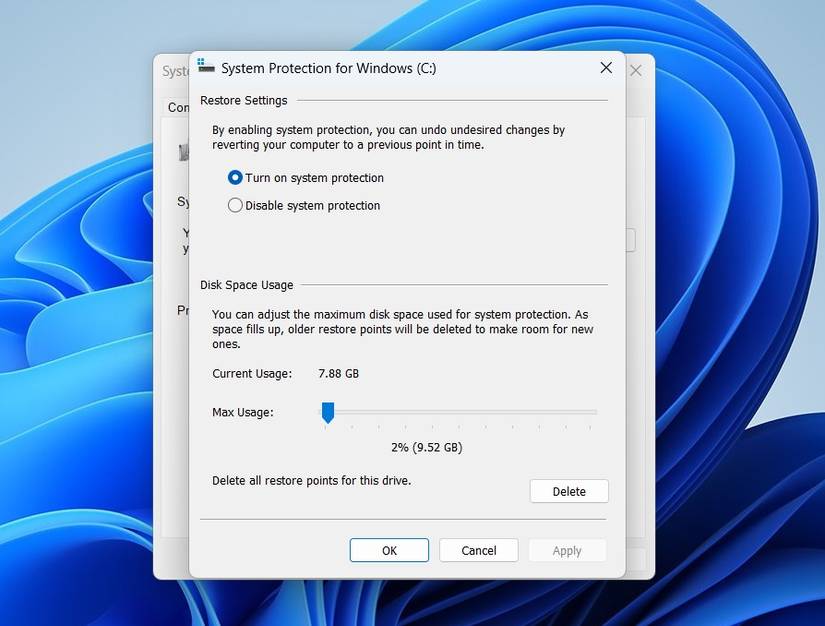Delete all restore points with Delete button

(x=569, y=491)
